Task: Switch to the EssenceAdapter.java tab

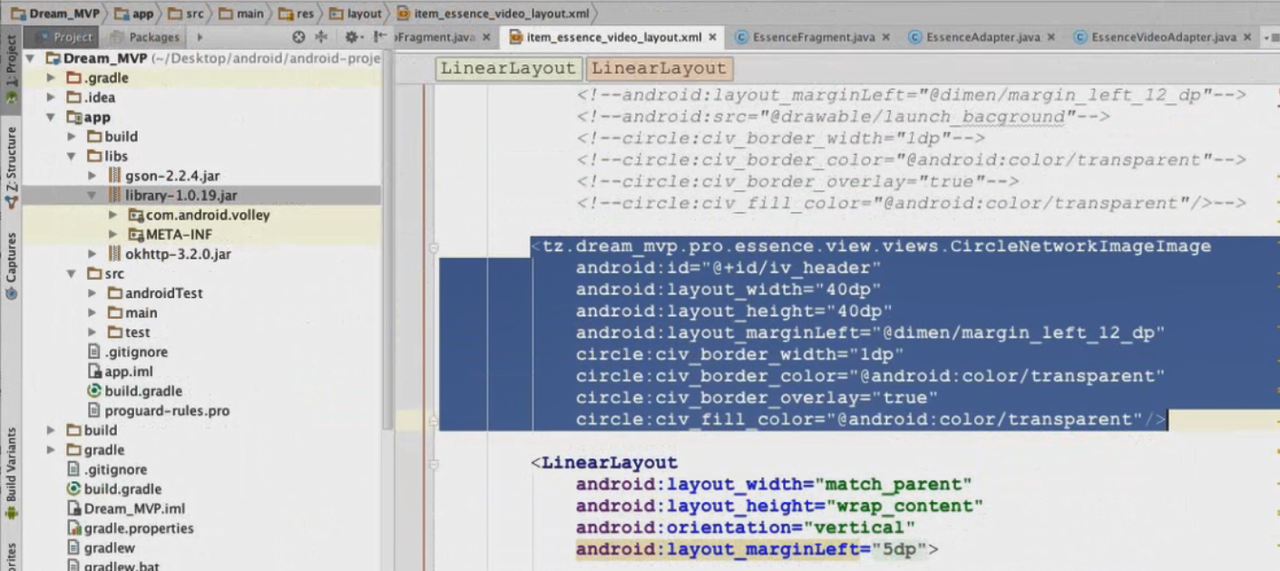Action: pyautogui.click(x=983, y=37)
